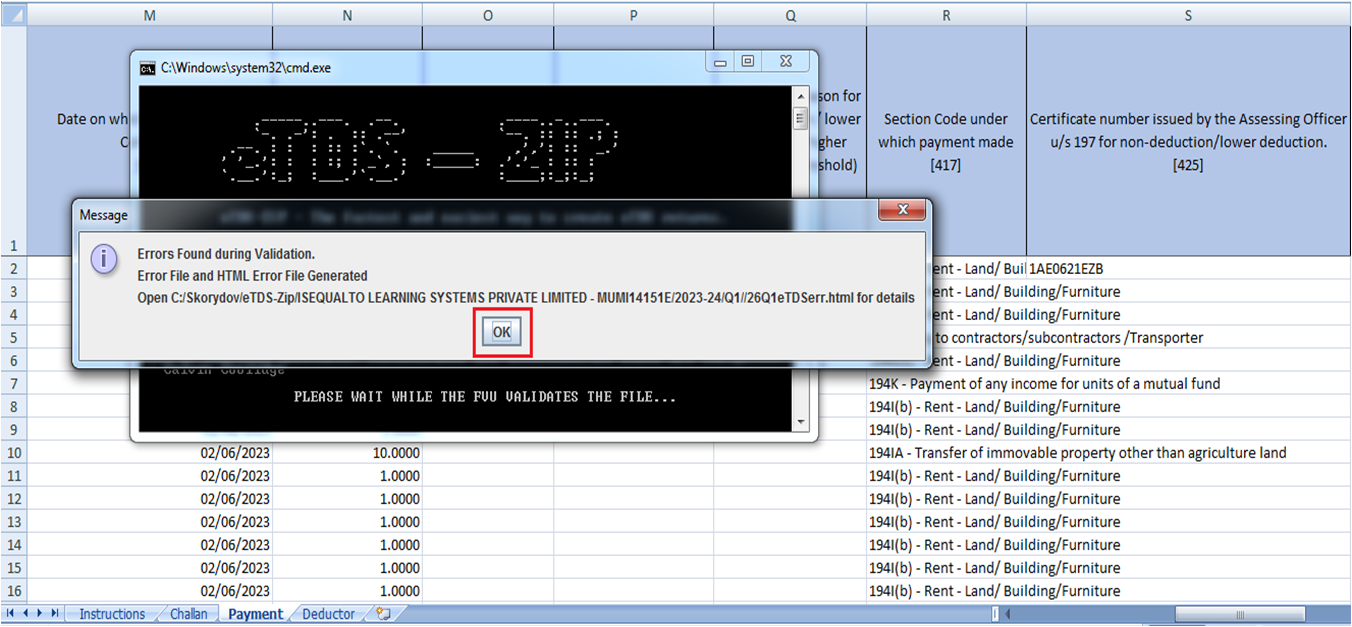Switch to the Instructions sheet tab
This screenshot has height=627, width=1352.
(112, 614)
